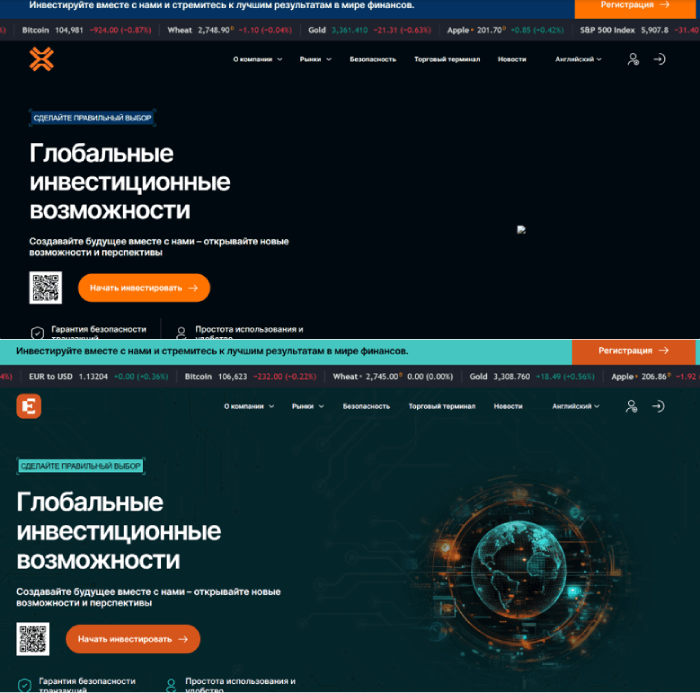Image resolution: width=700 pixels, height=693 pixels.
Task: Click broken image placeholder in dark hero
Action: (521, 230)
